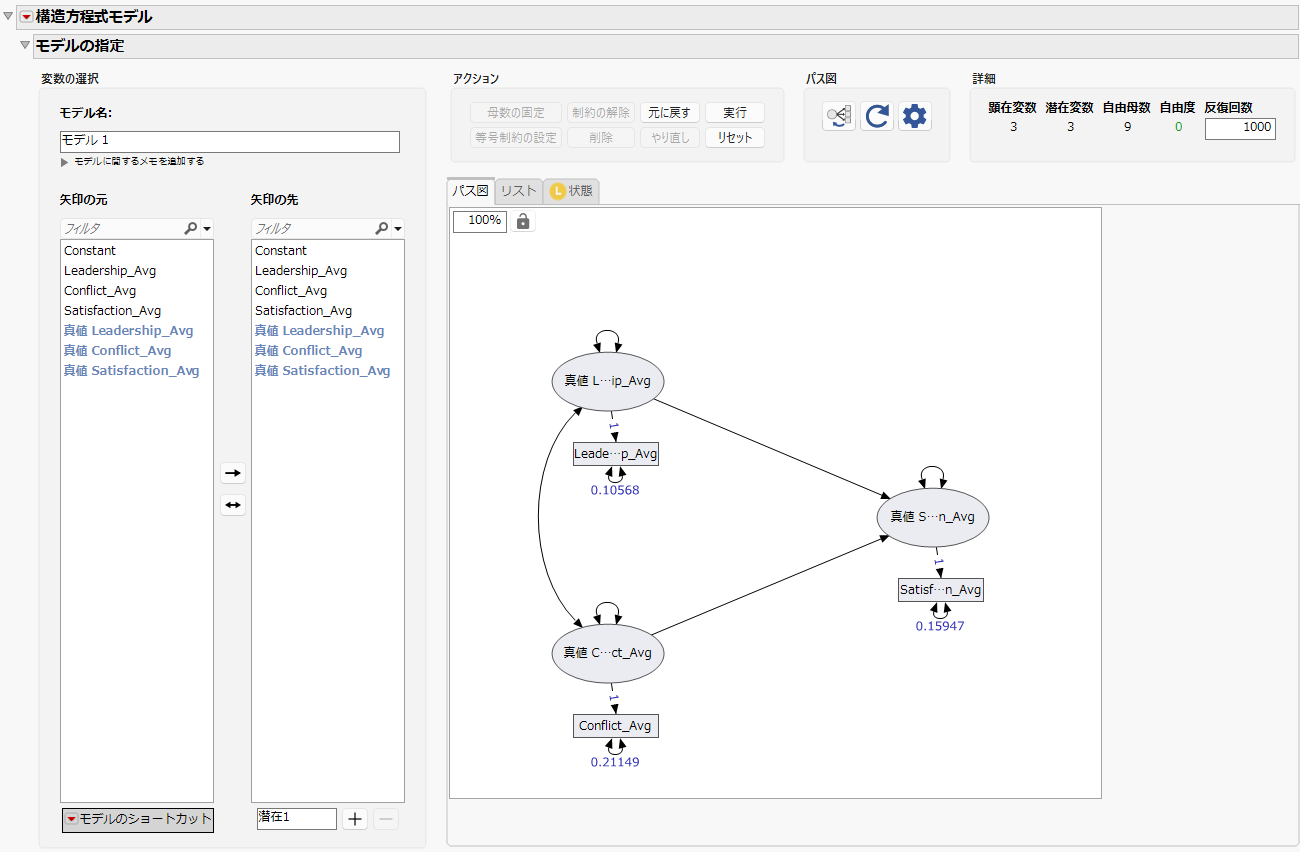Switch to the パス図 tab
1300x852 pixels.
[470, 191]
